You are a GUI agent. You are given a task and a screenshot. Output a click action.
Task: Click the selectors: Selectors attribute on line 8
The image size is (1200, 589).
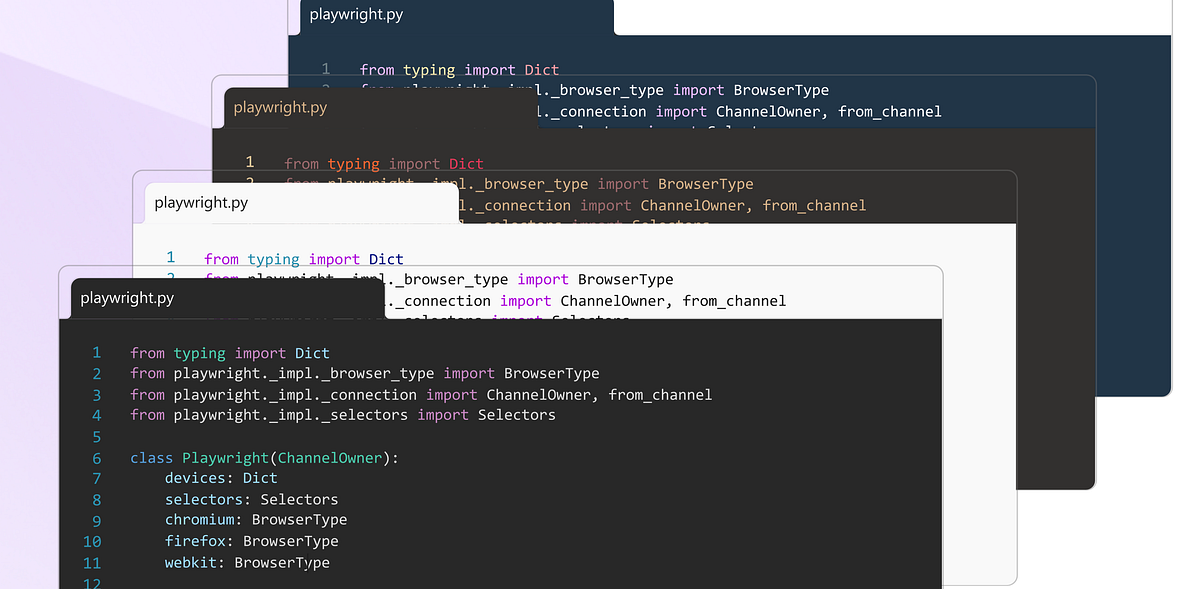250,499
